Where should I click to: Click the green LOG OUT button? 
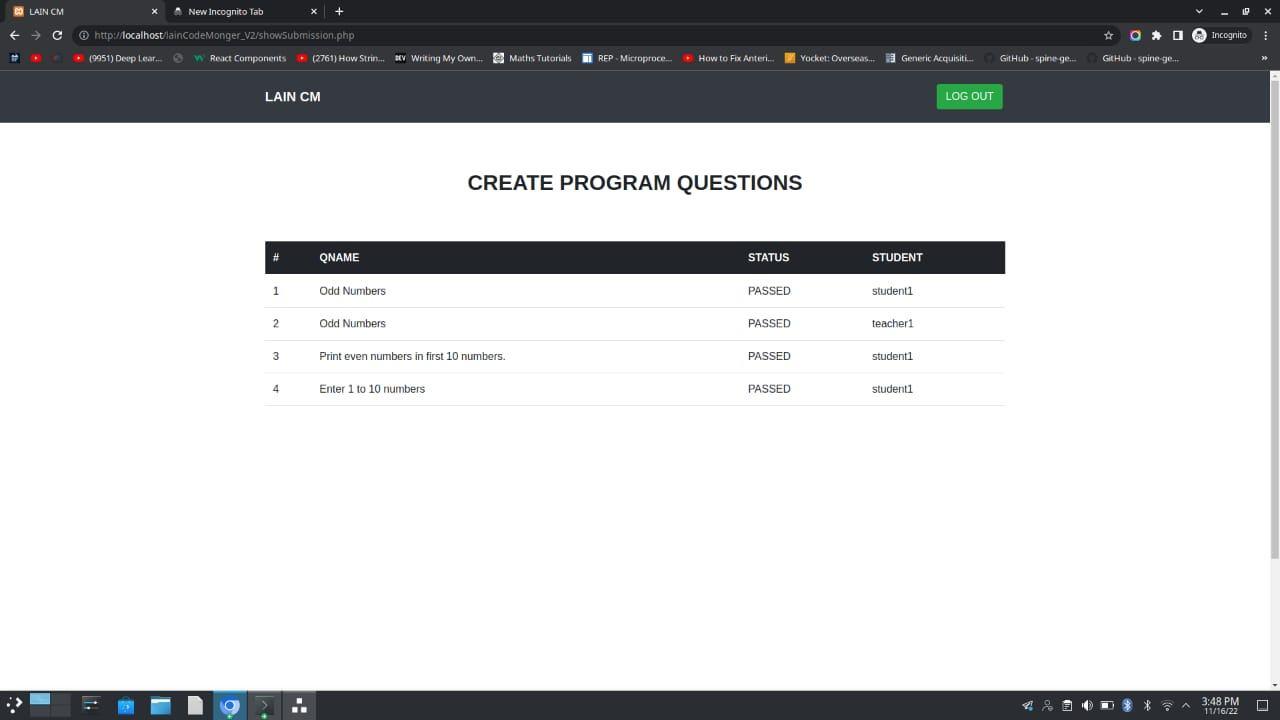coord(969,96)
